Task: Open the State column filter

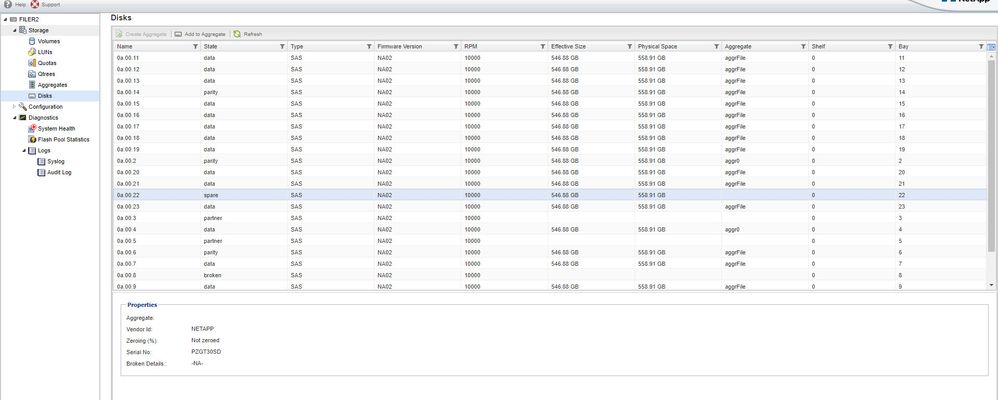Action: [282, 46]
